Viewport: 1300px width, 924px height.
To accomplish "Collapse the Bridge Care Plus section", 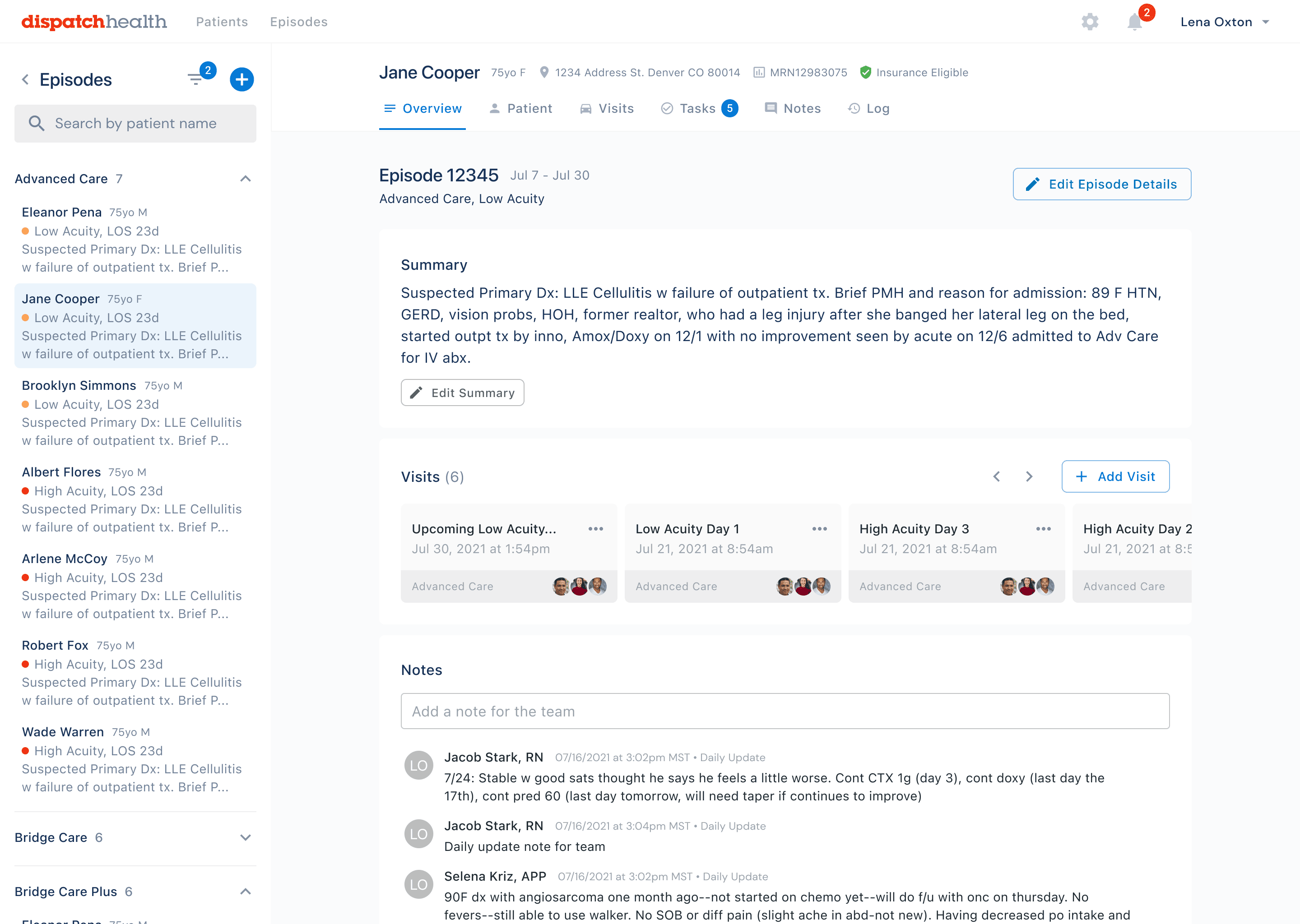I will [245, 892].
